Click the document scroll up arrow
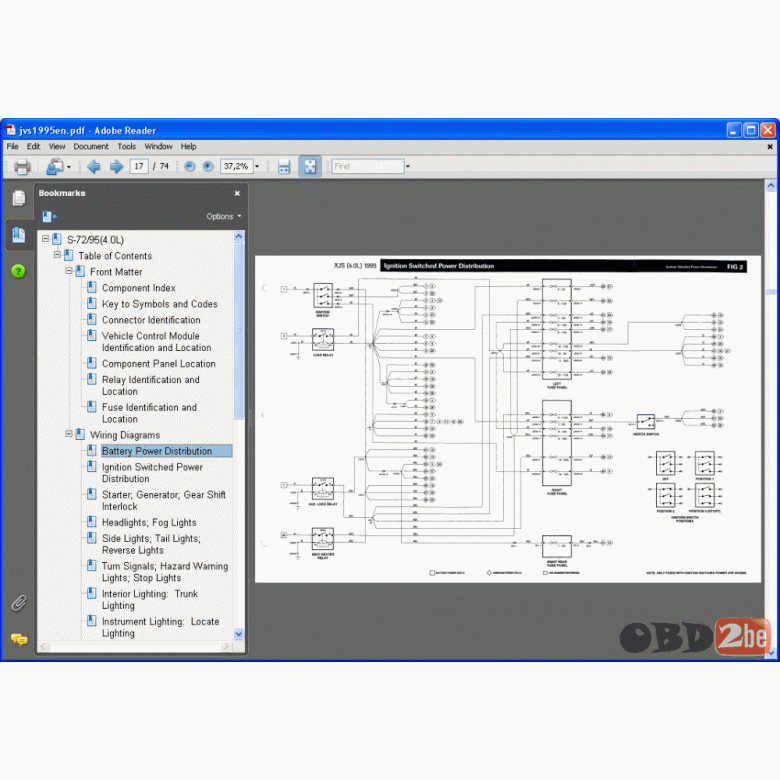Viewport: 780px width, 780px height. point(771,186)
